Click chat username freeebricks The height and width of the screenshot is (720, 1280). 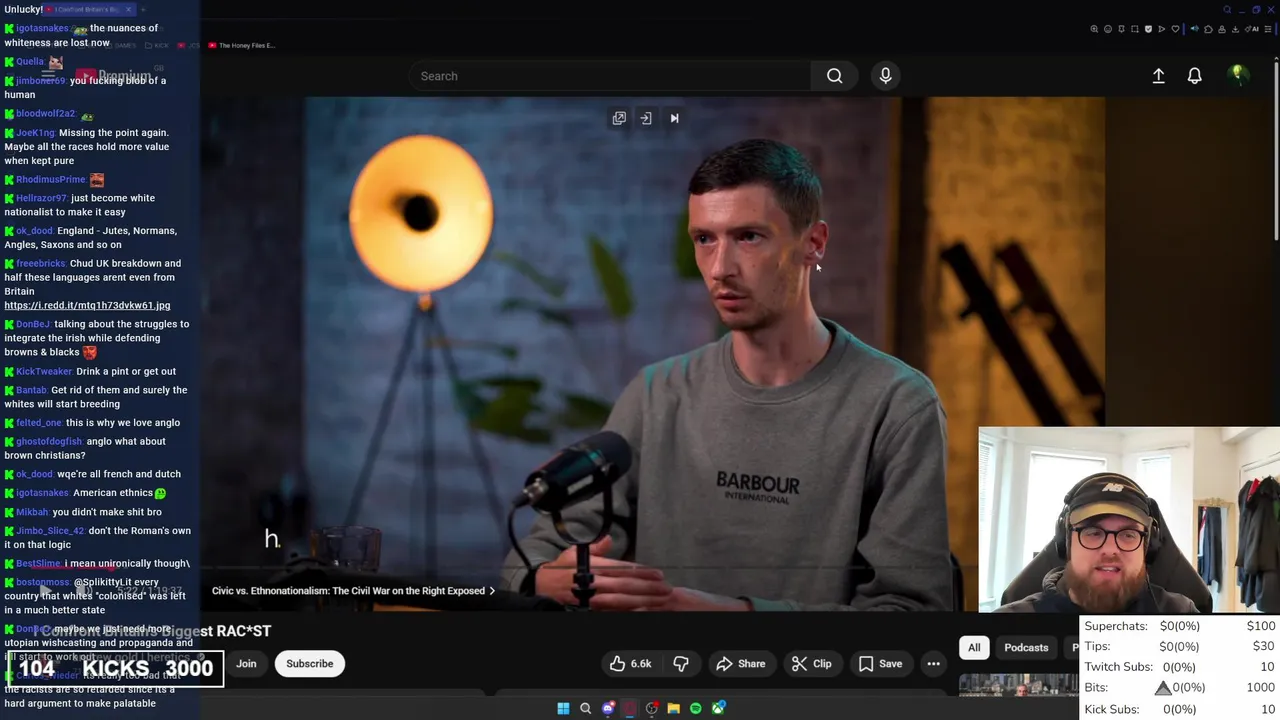pos(41,264)
